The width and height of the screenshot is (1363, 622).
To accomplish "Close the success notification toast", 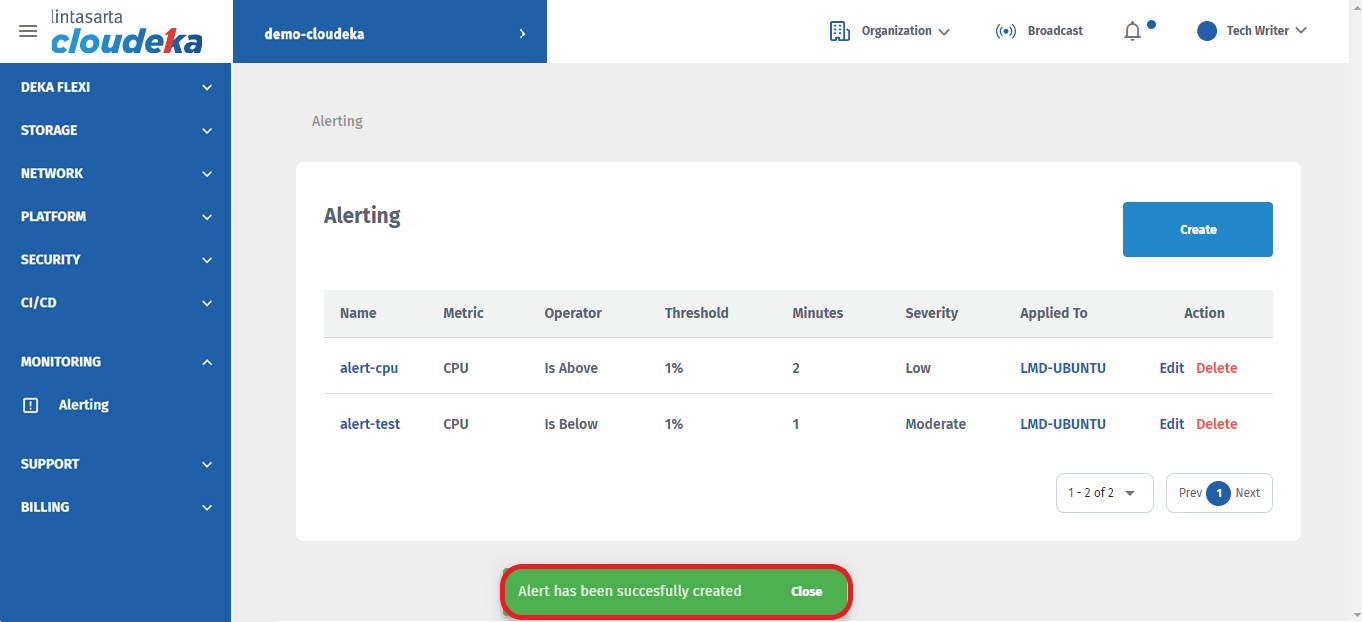I will (x=806, y=591).
